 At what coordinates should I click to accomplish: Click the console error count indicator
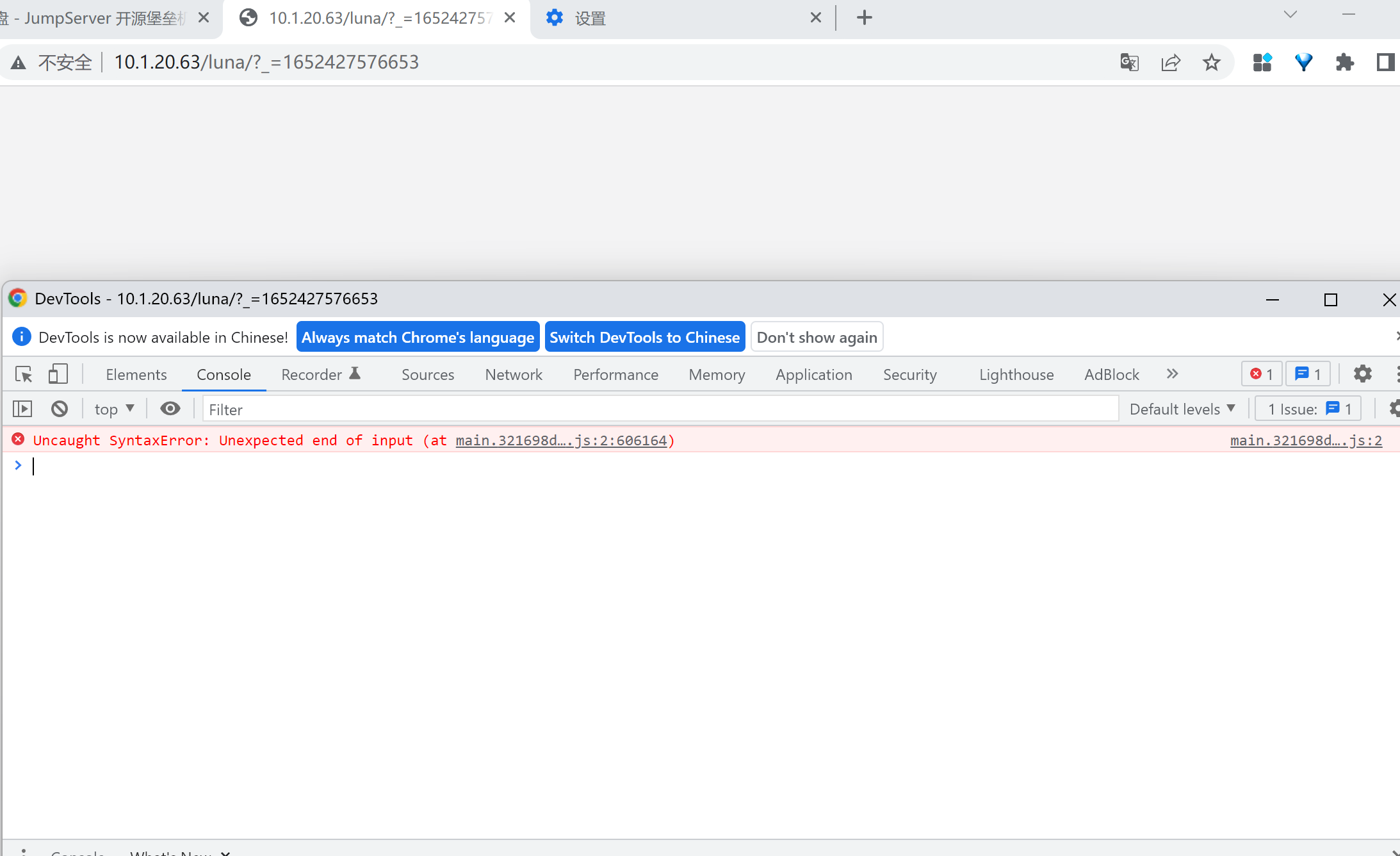coord(1260,374)
